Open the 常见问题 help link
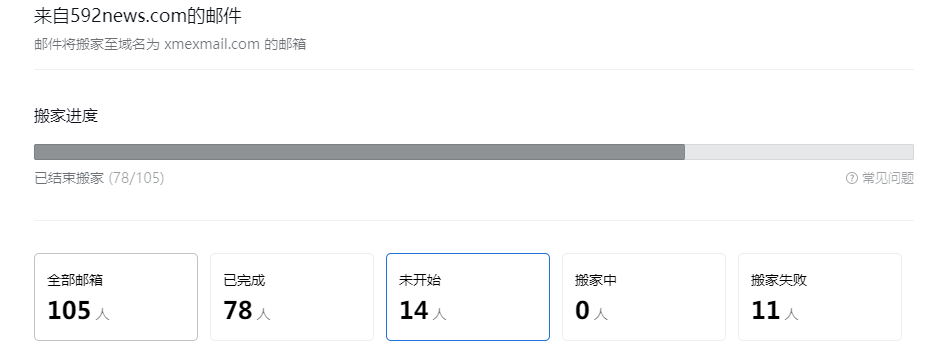937x362 pixels. [887, 178]
